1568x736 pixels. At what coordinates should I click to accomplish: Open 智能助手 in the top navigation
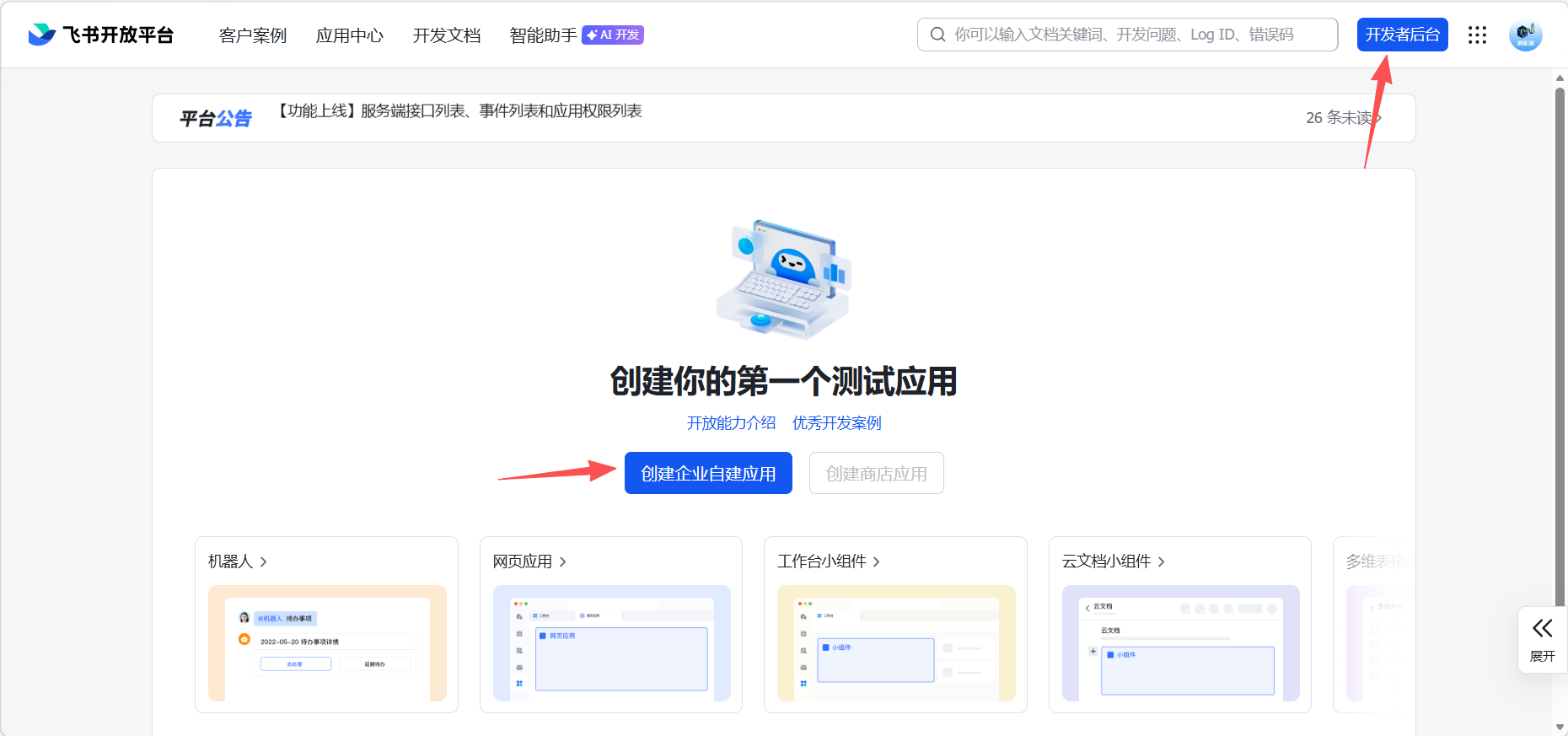(x=544, y=35)
